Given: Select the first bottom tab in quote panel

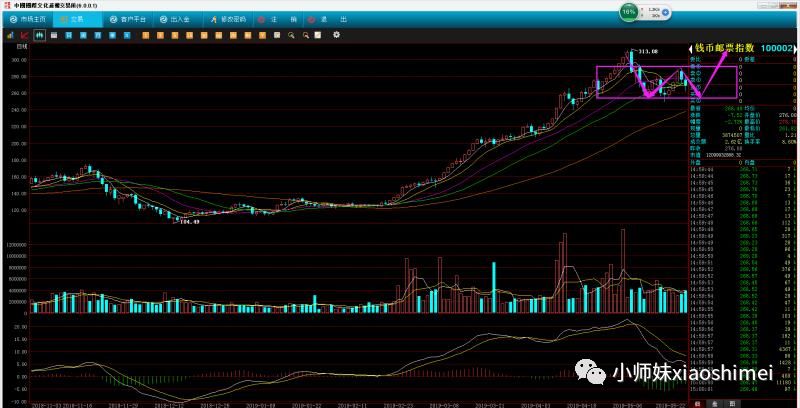Looking at the screenshot, I should [x=698, y=403].
